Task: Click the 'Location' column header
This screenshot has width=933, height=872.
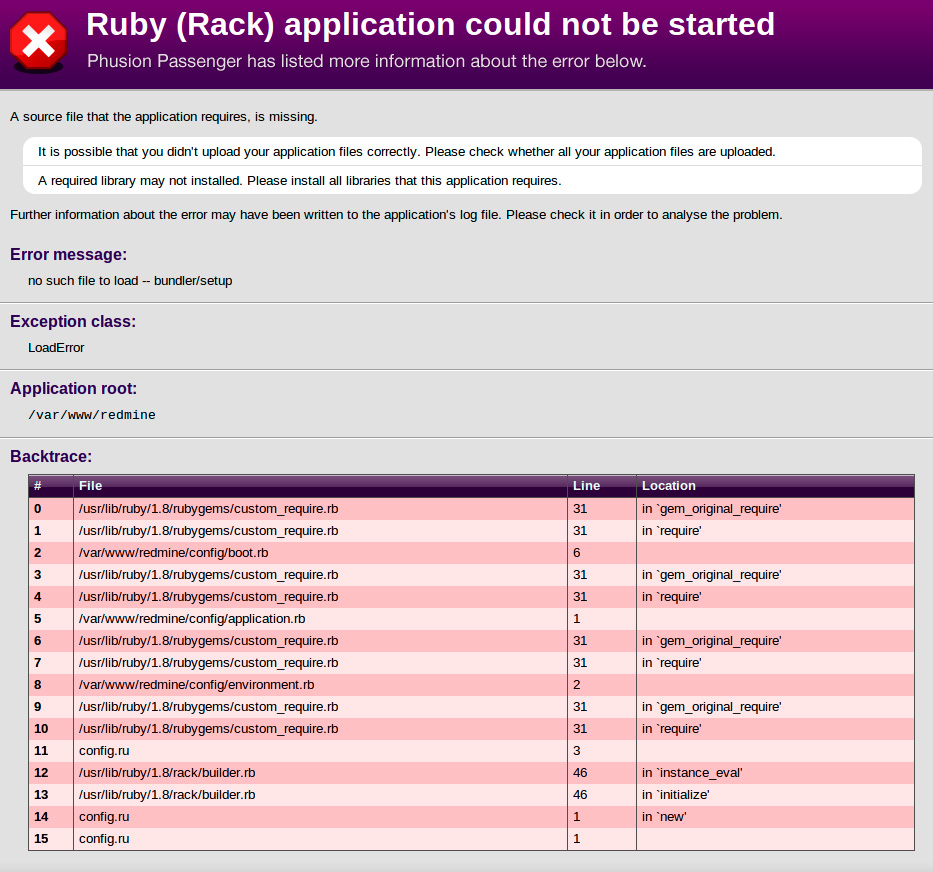Action: tap(668, 486)
